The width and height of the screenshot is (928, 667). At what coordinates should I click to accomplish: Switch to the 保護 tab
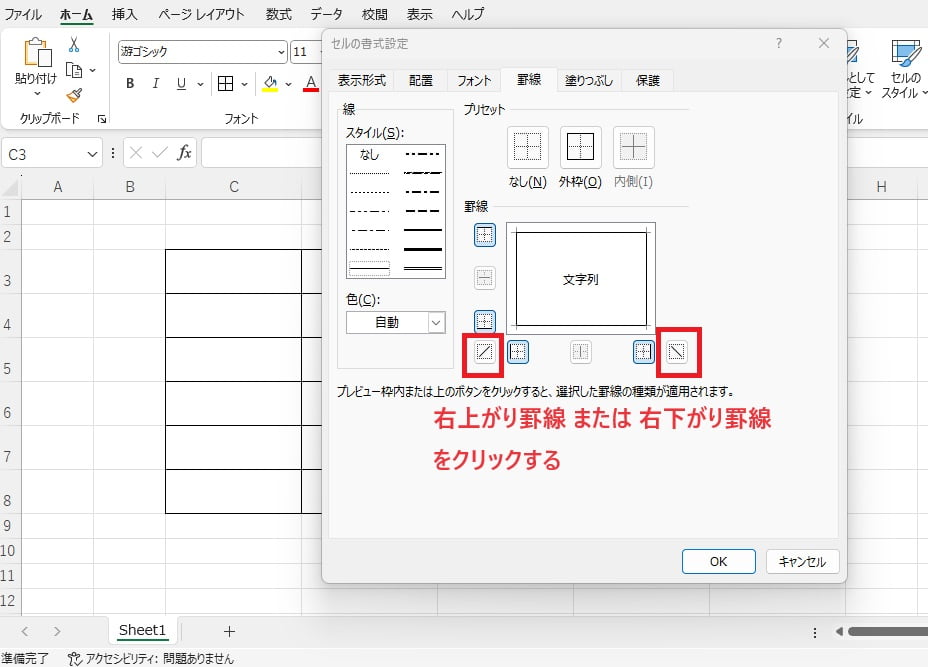coord(647,80)
